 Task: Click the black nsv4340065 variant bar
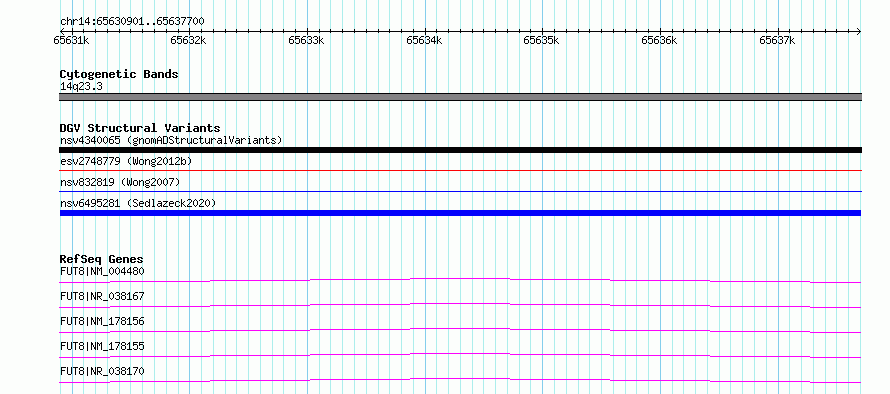pos(460,150)
